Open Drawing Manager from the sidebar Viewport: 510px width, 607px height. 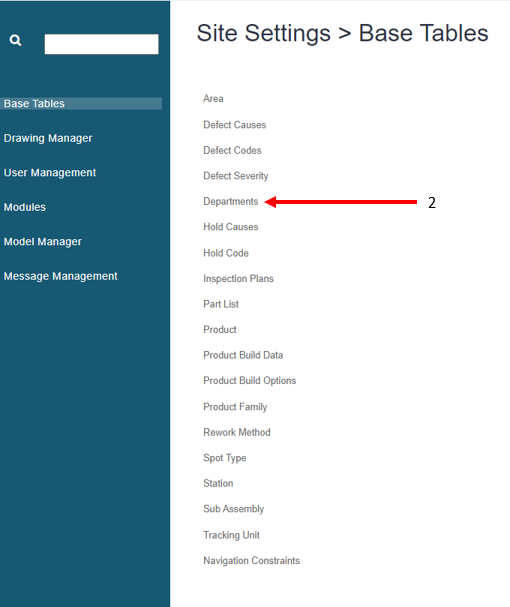(48, 138)
